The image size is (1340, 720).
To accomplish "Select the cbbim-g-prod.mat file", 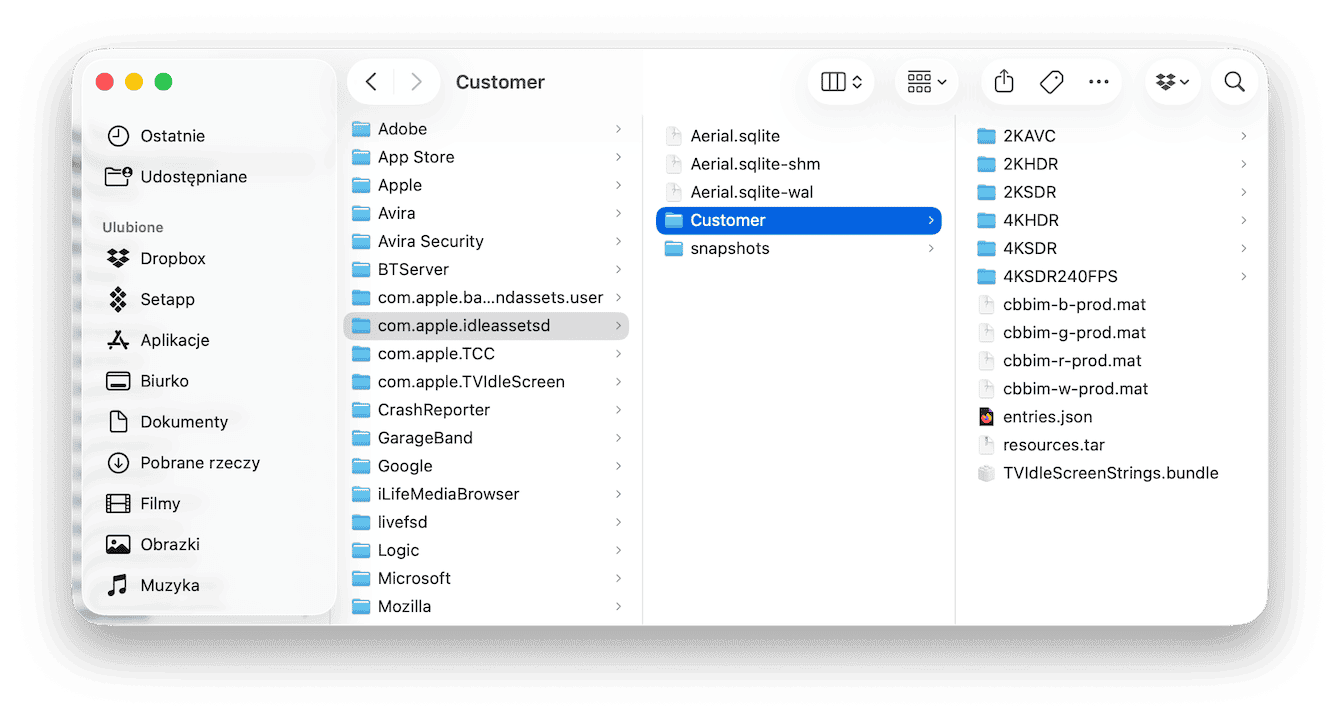I will point(1112,332).
